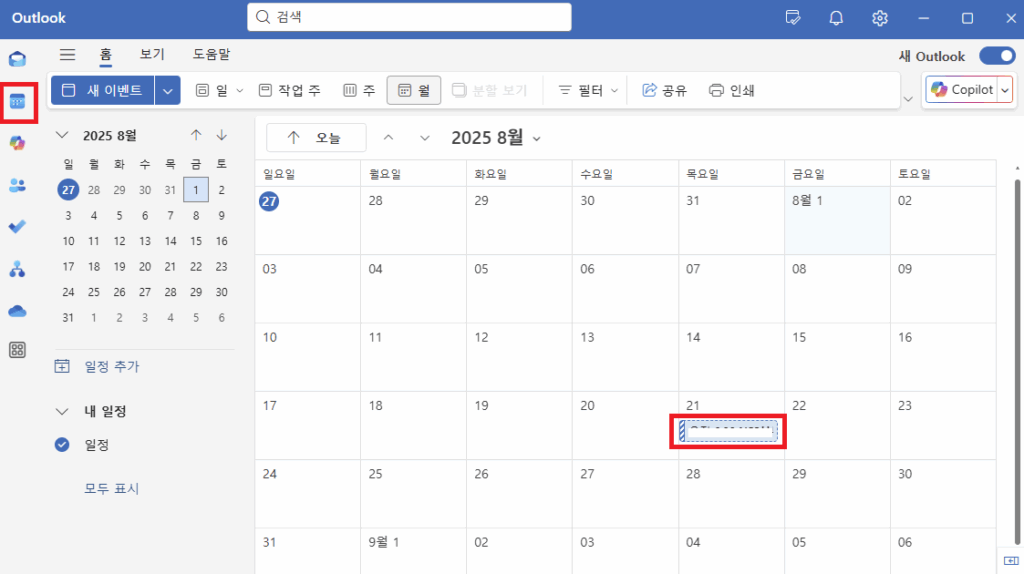Click the Copilot button

pos(962,90)
